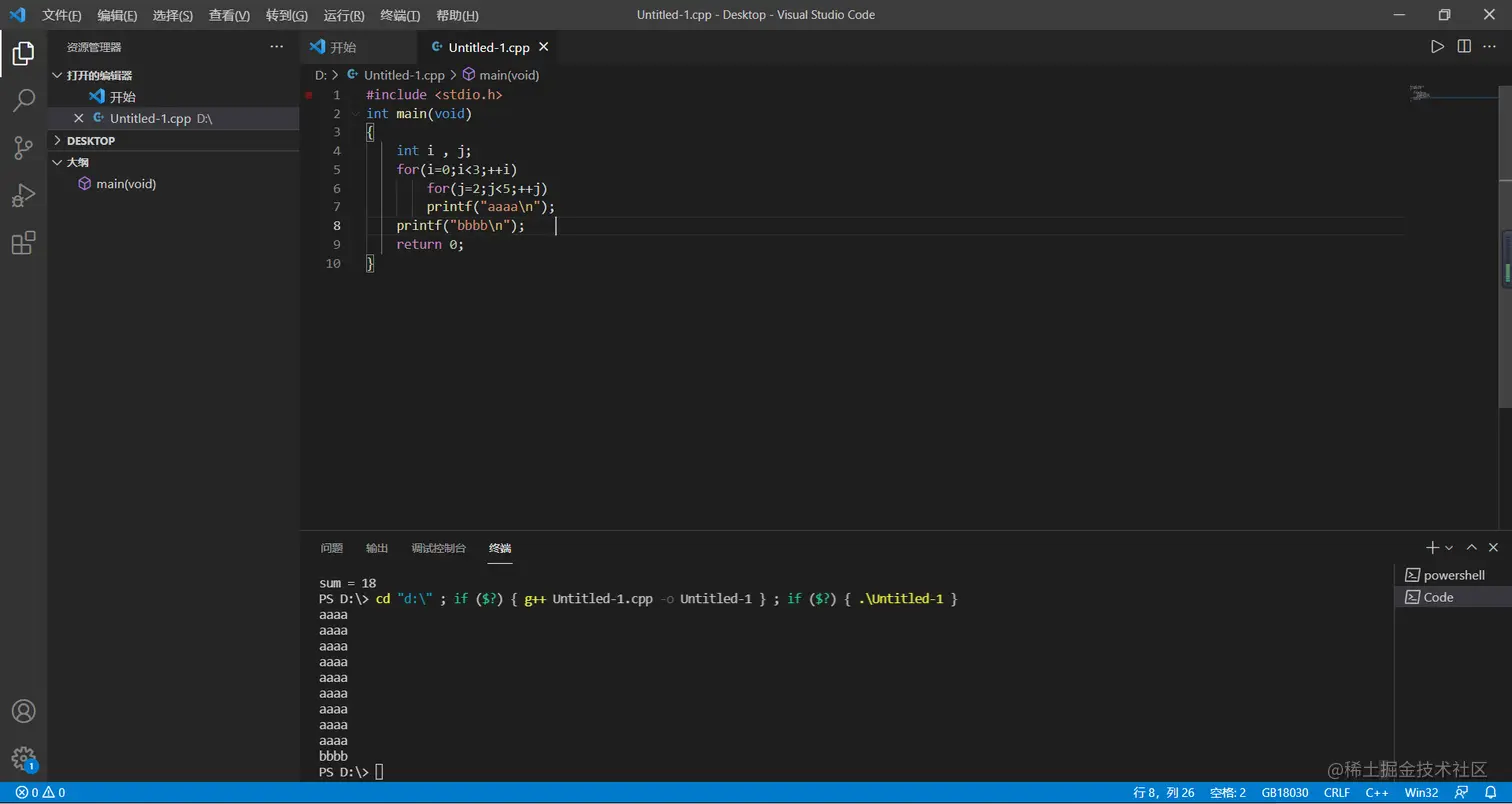Run the code with the play icon

[x=1437, y=47]
